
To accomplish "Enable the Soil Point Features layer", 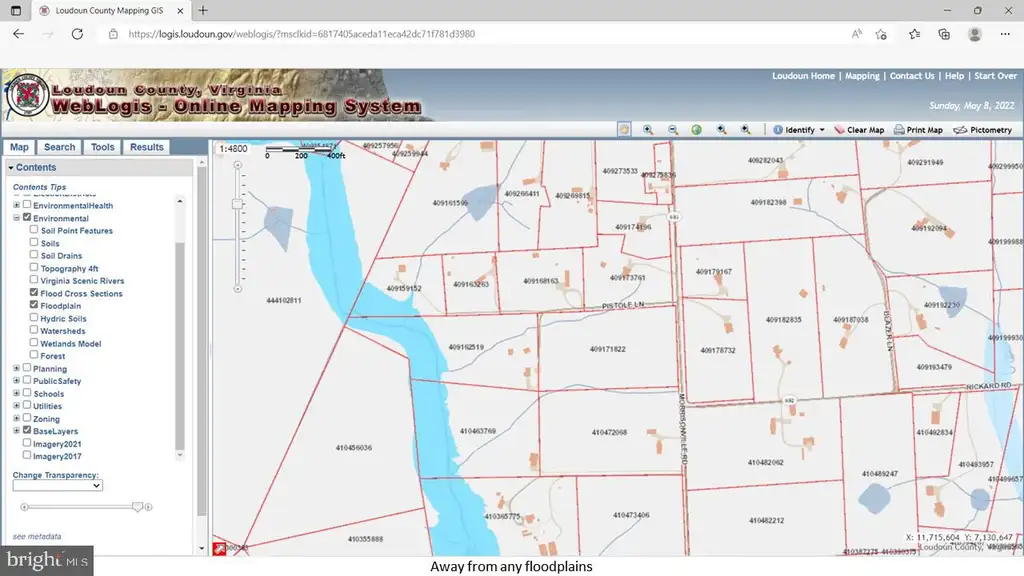I will click(34, 229).
